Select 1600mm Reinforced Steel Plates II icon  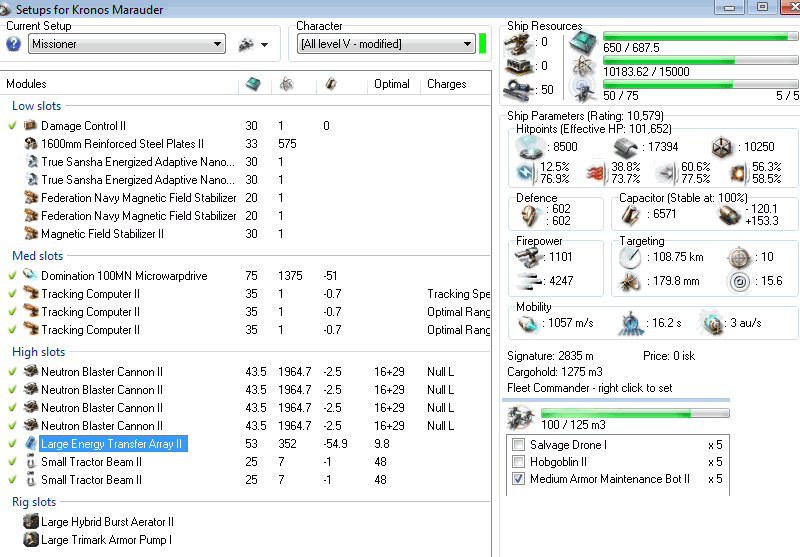31,143
